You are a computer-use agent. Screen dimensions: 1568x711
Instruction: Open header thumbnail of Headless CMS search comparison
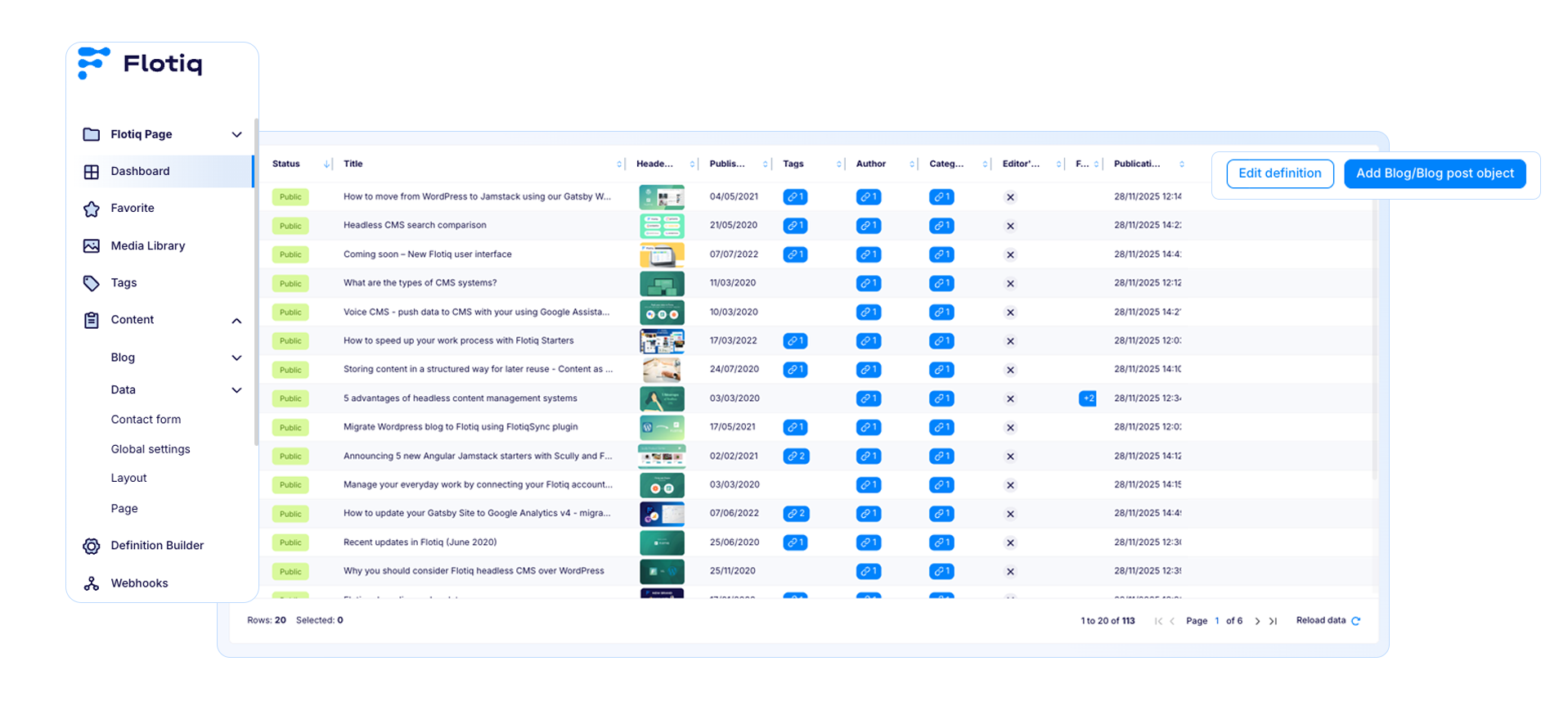coord(661,226)
